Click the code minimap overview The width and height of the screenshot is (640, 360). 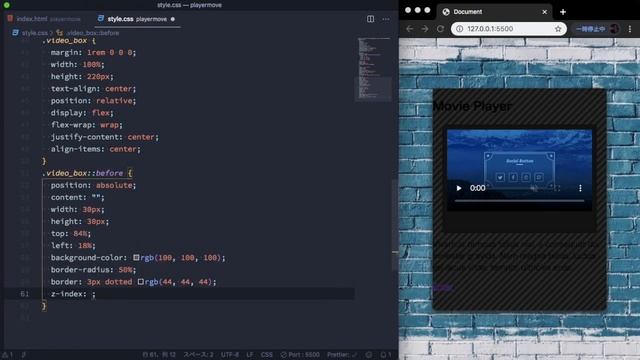[x=374, y=68]
